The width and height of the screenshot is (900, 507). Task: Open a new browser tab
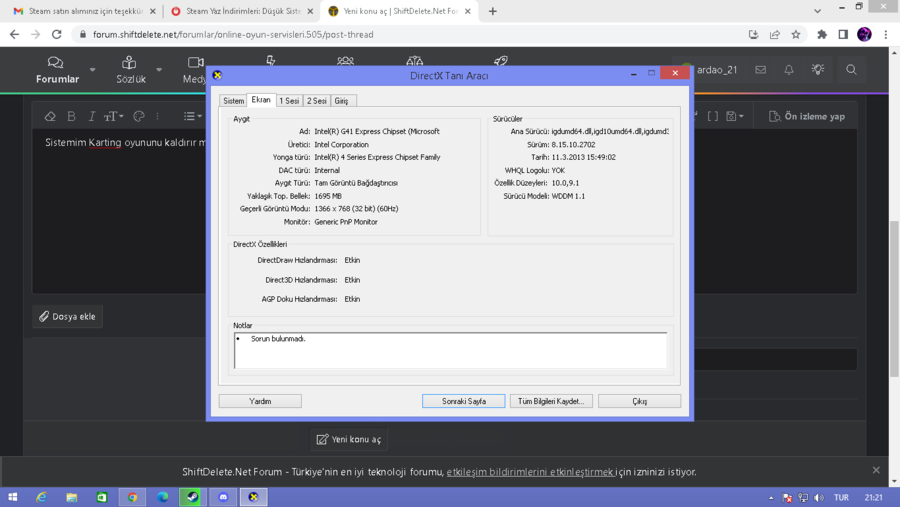point(492,11)
